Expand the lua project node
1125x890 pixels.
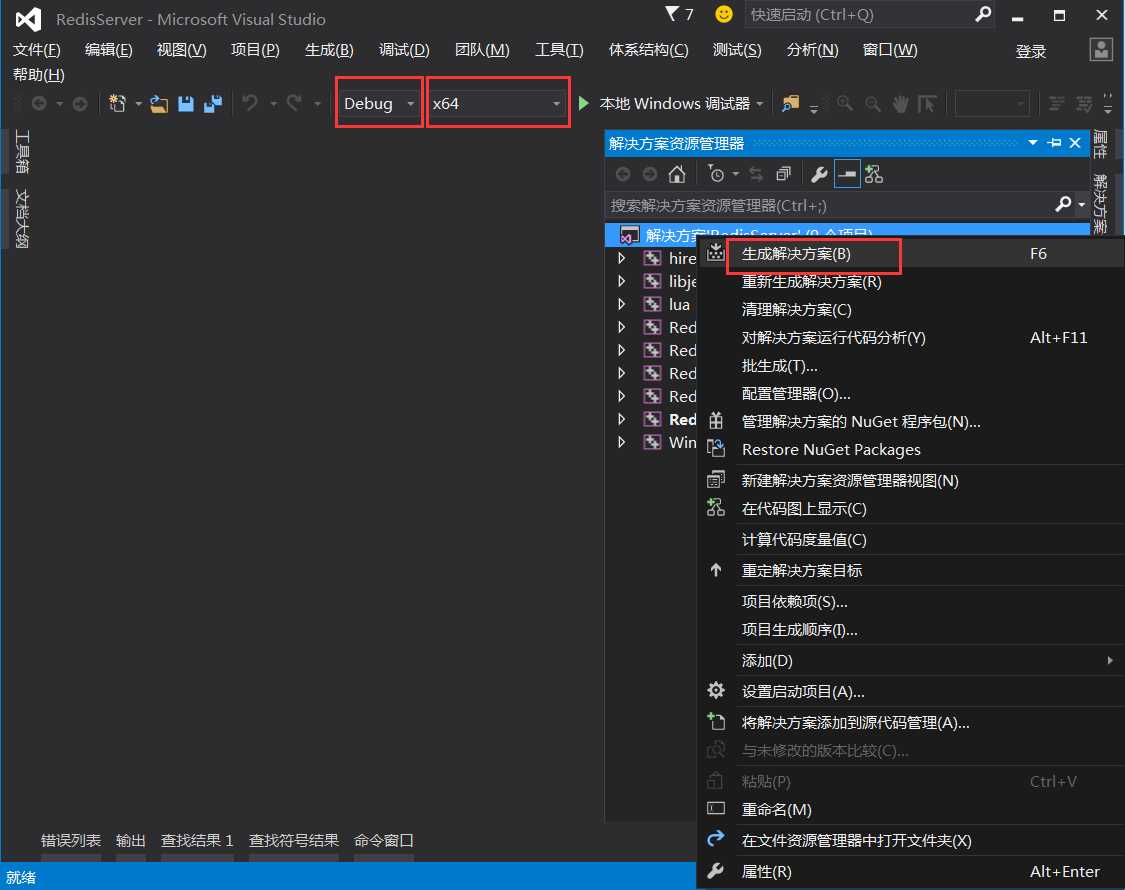pyautogui.click(x=622, y=304)
